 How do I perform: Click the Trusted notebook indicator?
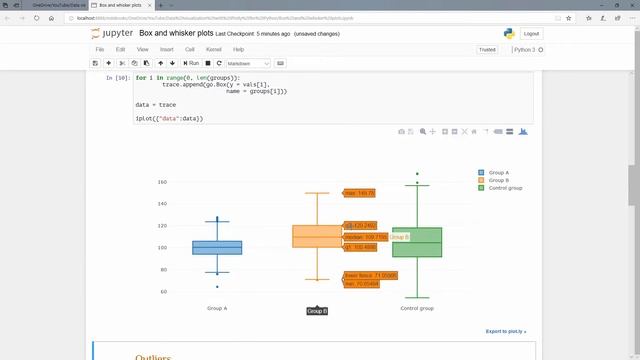coord(487,50)
